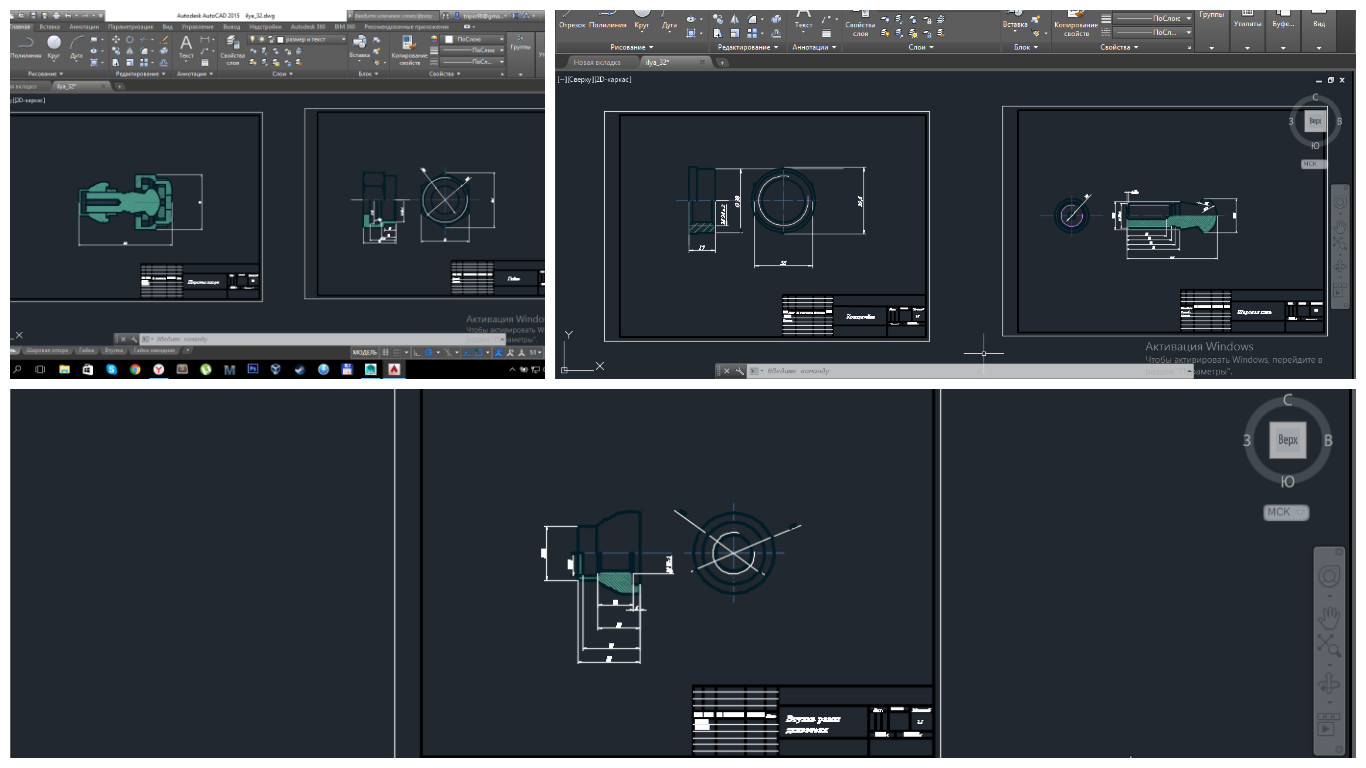Click the С compass letter on the large ViewCube
The image size is (1366, 768).
tap(1288, 401)
